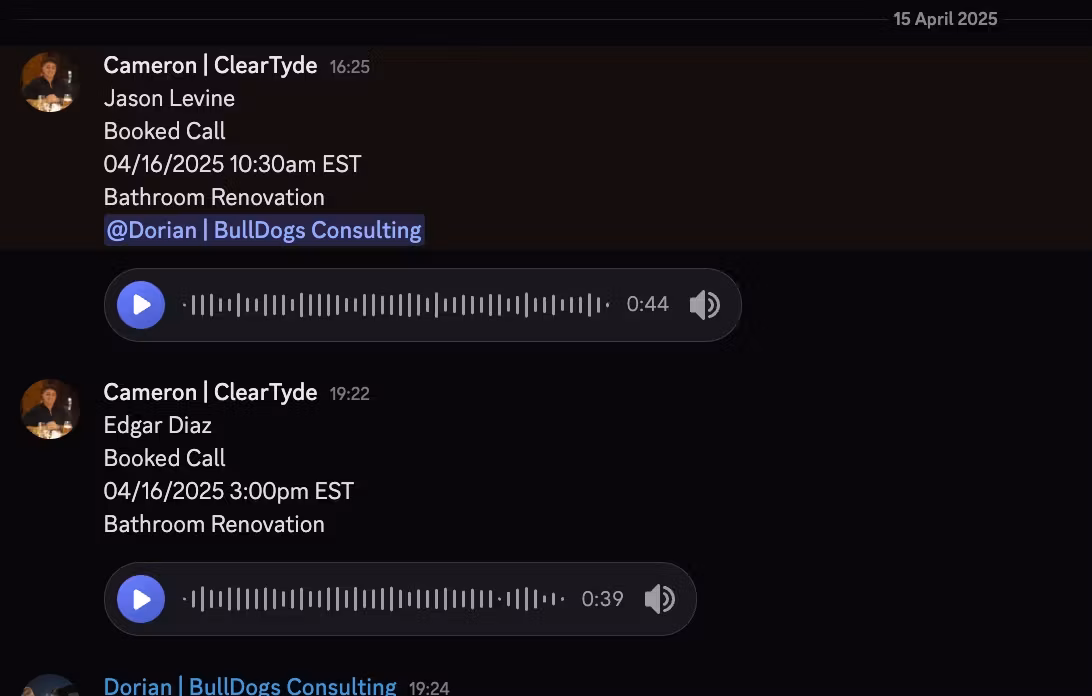Open Cameron's avatar on the Edgar Diaz message
Image resolution: width=1092 pixels, height=696 pixels.
(51, 409)
